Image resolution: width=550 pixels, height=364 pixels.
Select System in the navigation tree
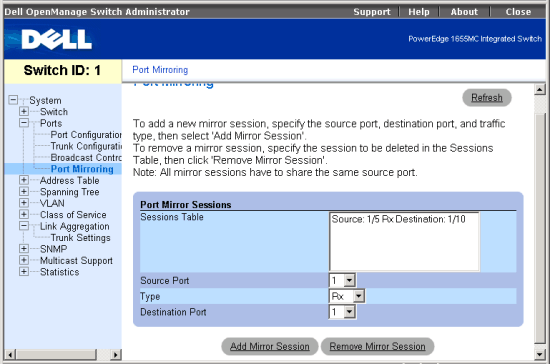pyautogui.click(x=45, y=100)
